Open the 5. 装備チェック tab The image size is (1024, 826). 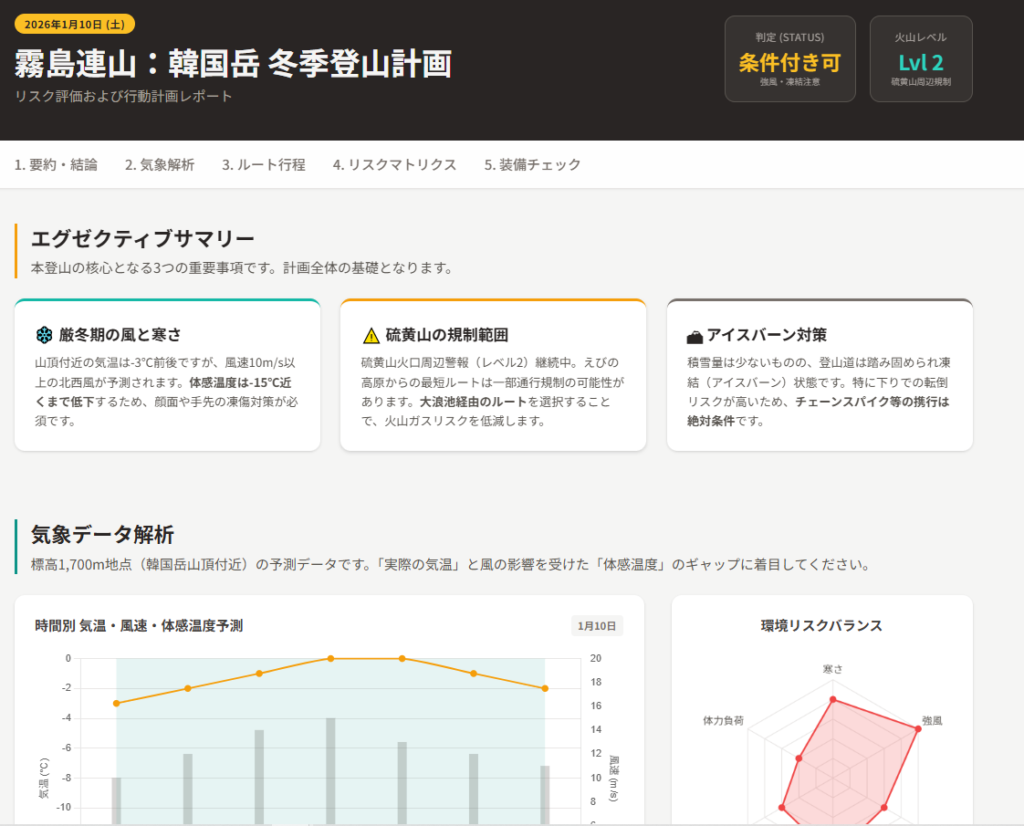[532, 165]
